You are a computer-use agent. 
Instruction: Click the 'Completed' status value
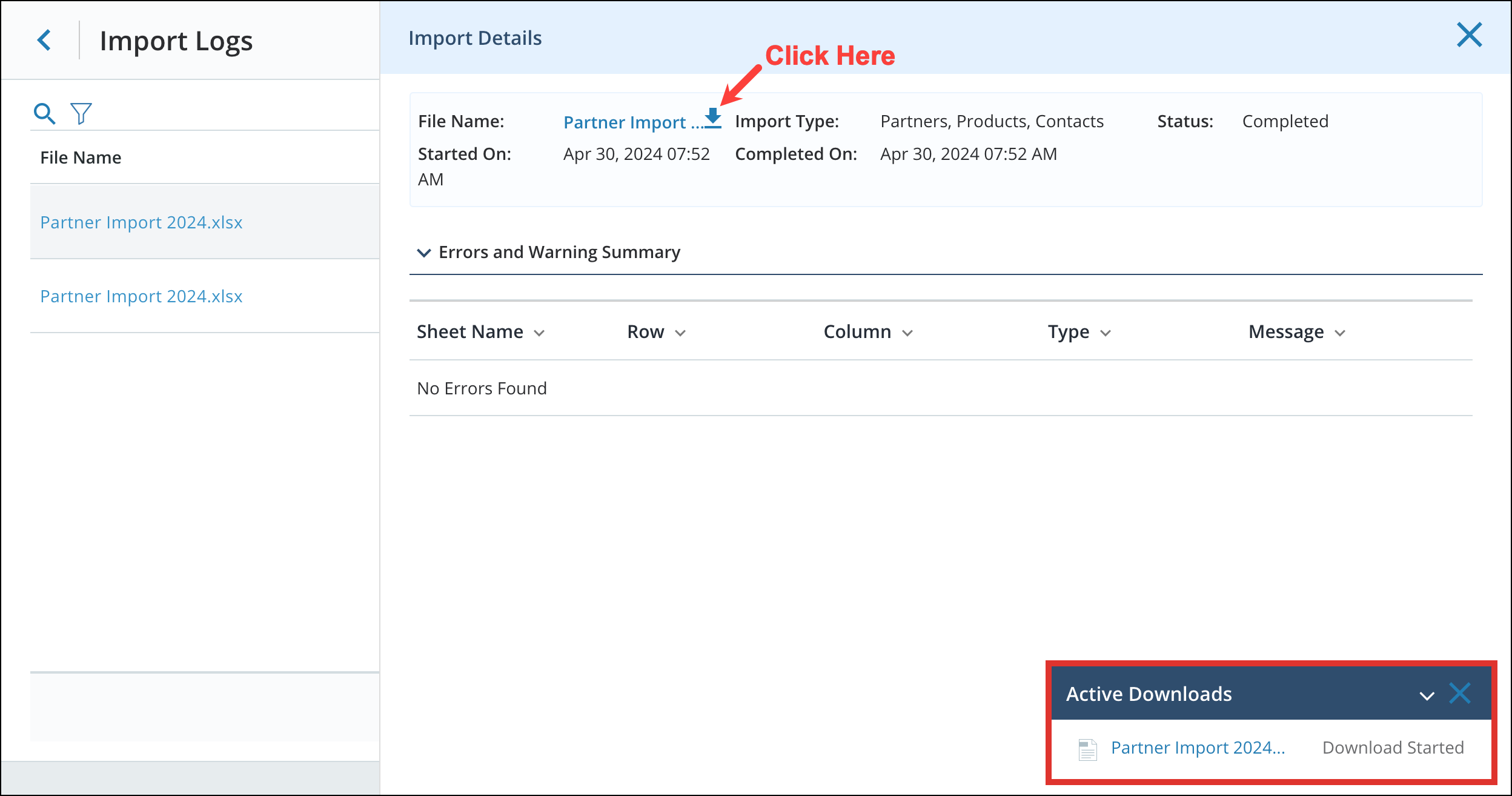[1285, 121]
